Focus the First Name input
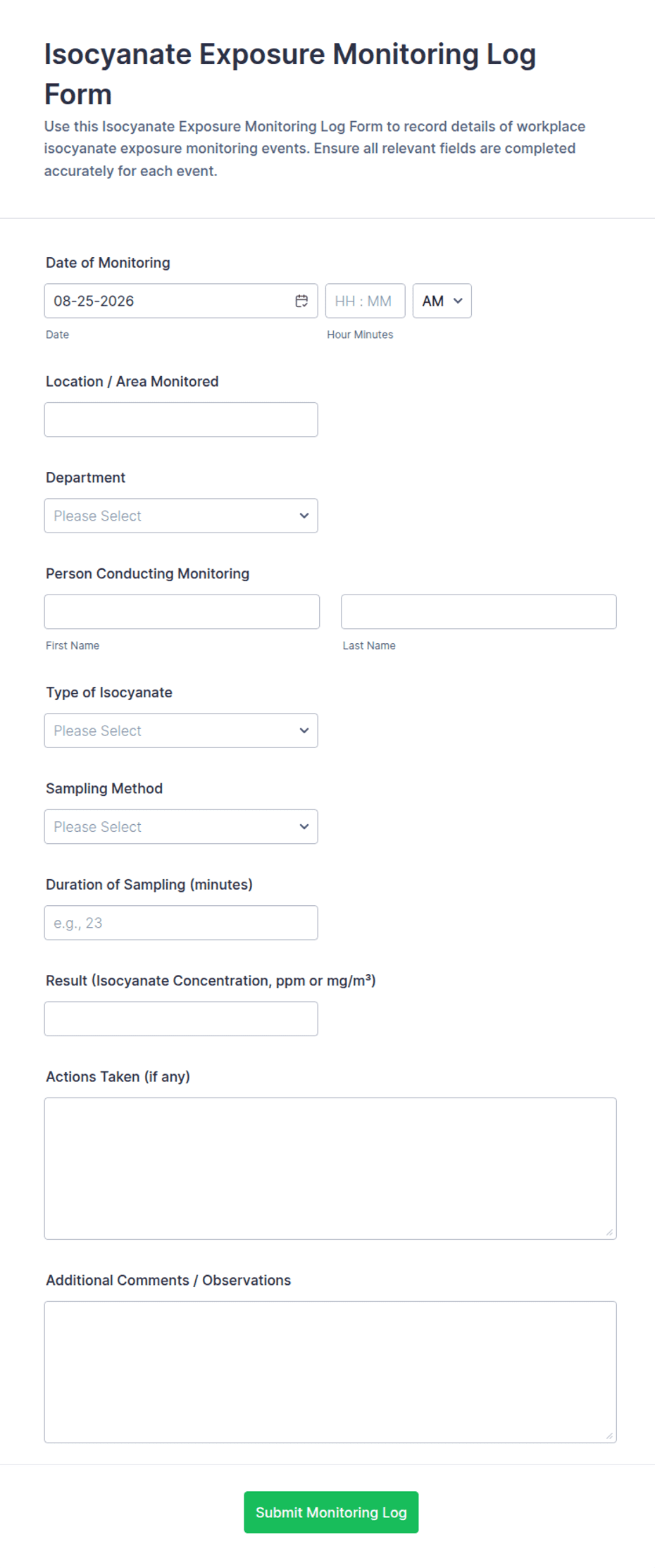The width and height of the screenshot is (655, 1568). pyautogui.click(x=182, y=611)
